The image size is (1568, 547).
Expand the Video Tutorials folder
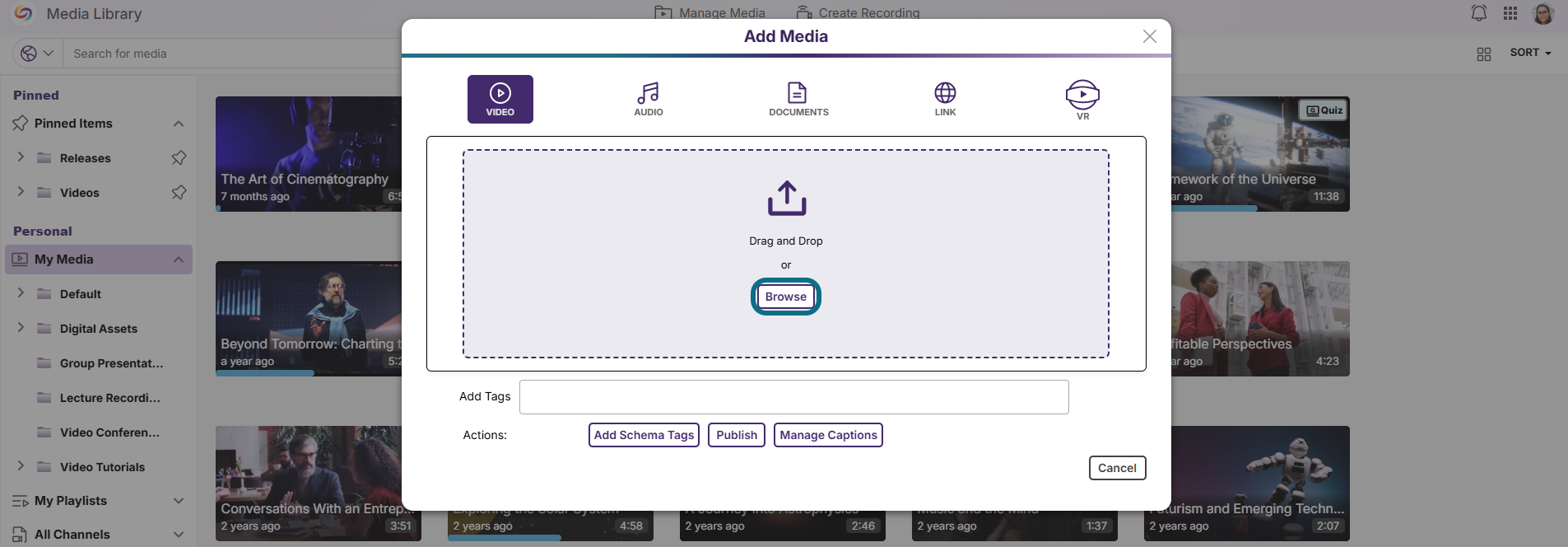pyautogui.click(x=21, y=465)
